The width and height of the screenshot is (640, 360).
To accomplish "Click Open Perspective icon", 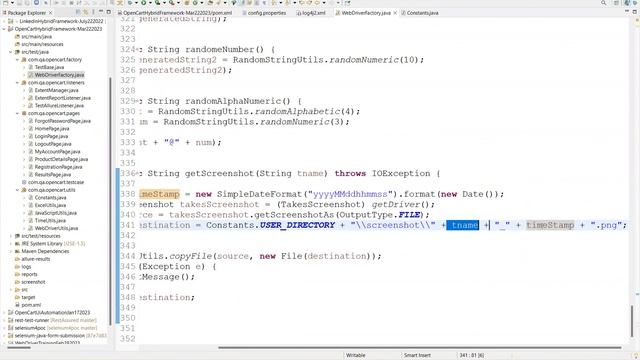I will click(616, 3).
